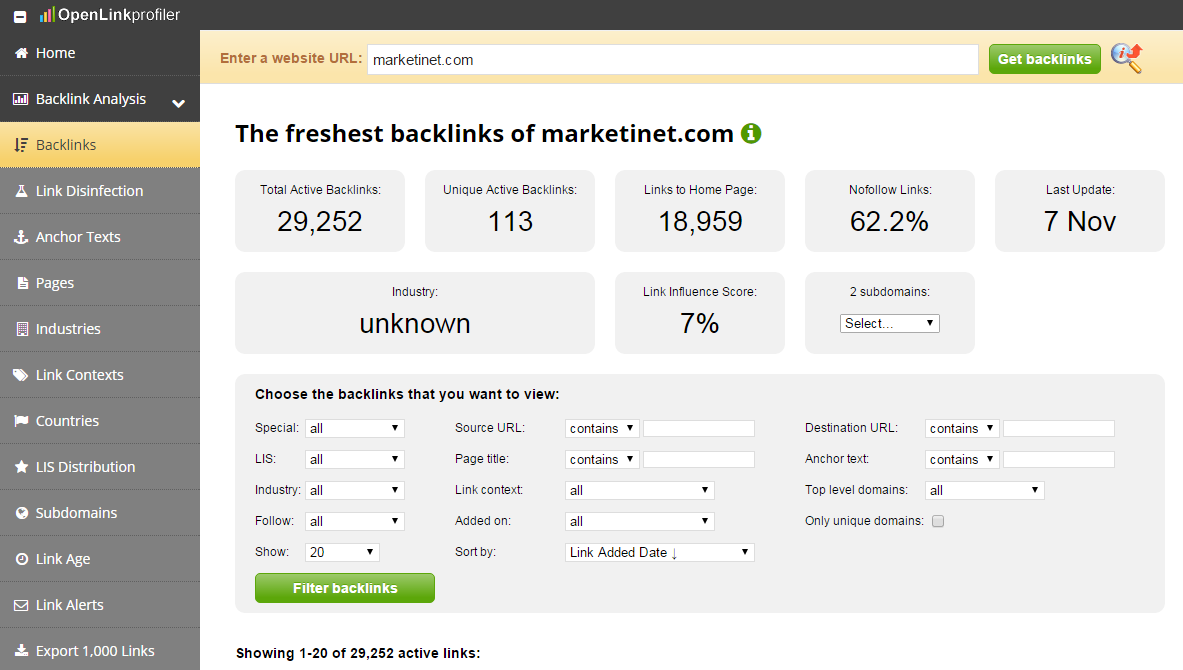The image size is (1183, 670).
Task: Toggle the Only unique domains checkbox
Action: pos(938,521)
